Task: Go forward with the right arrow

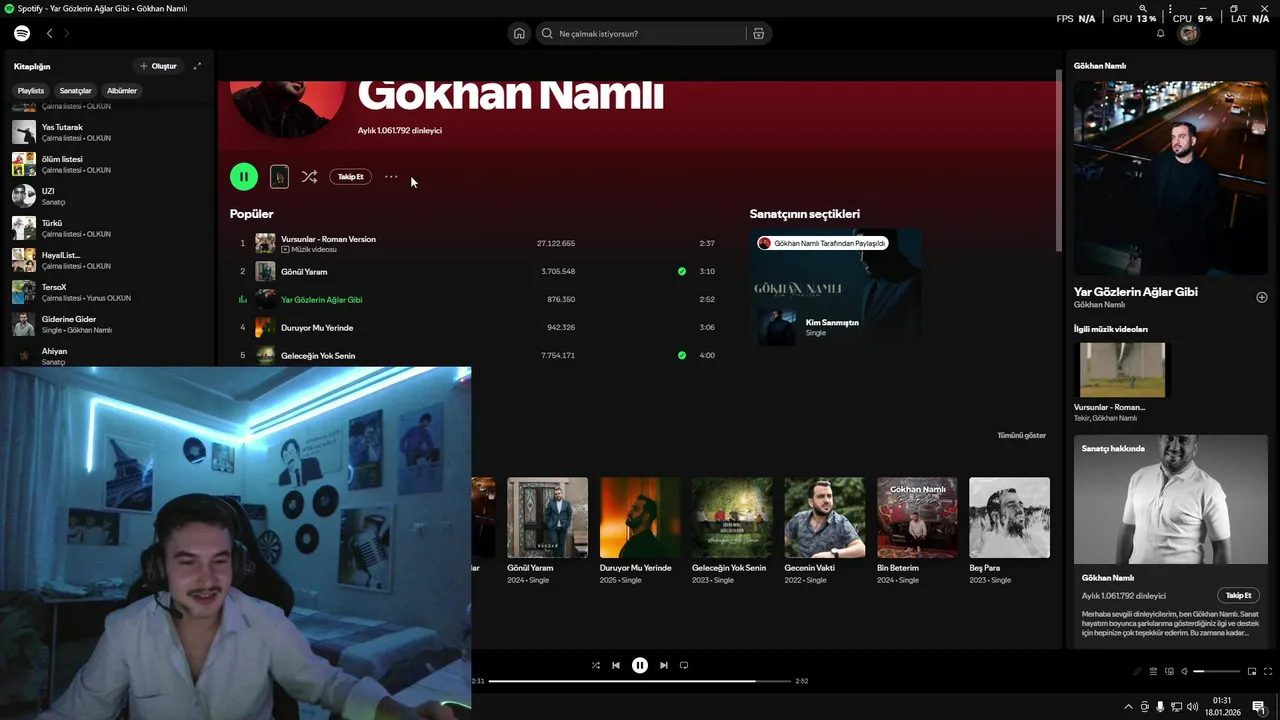Action: 67,33
